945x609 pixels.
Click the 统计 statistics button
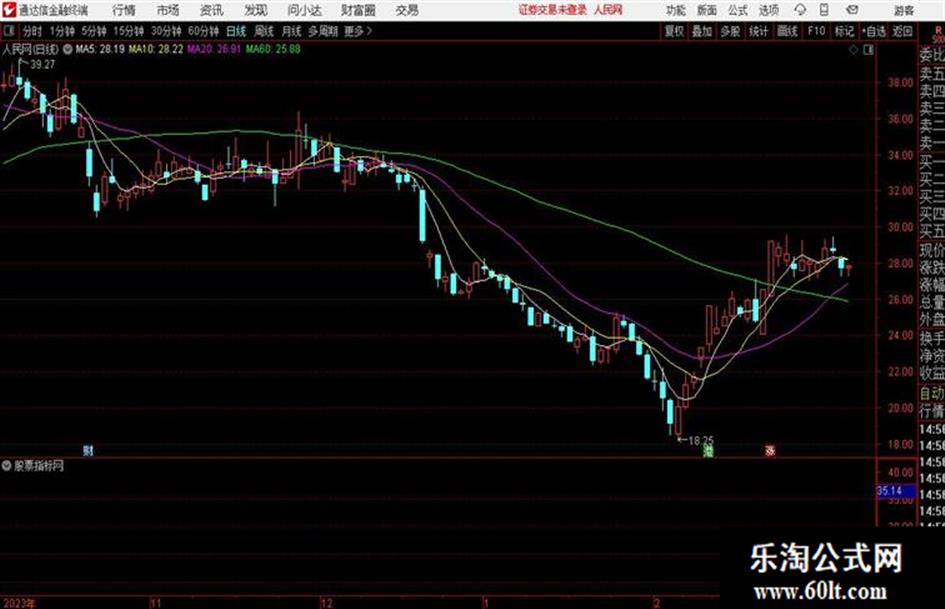[759, 31]
